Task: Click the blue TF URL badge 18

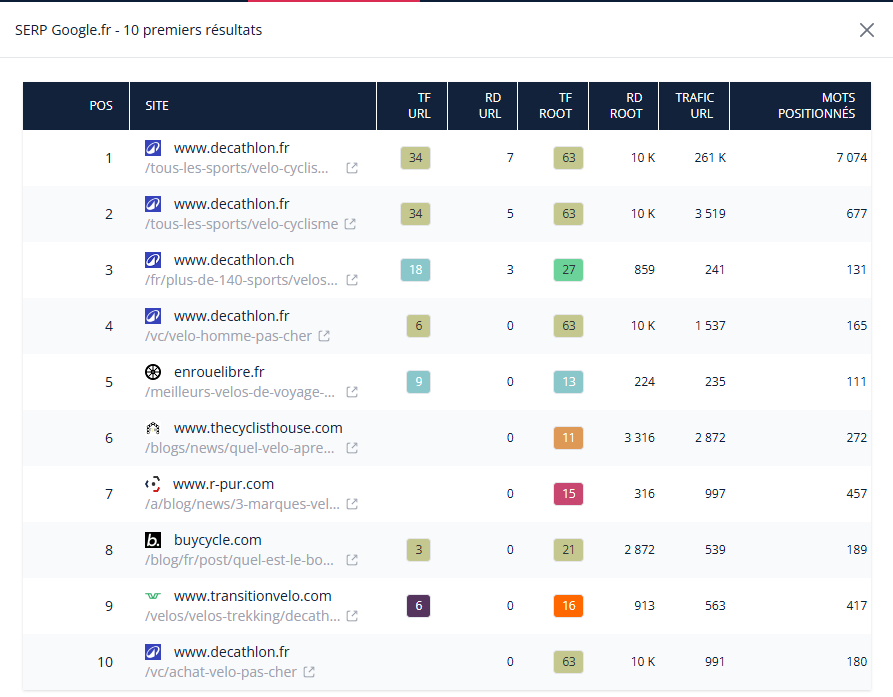Action: tap(416, 270)
